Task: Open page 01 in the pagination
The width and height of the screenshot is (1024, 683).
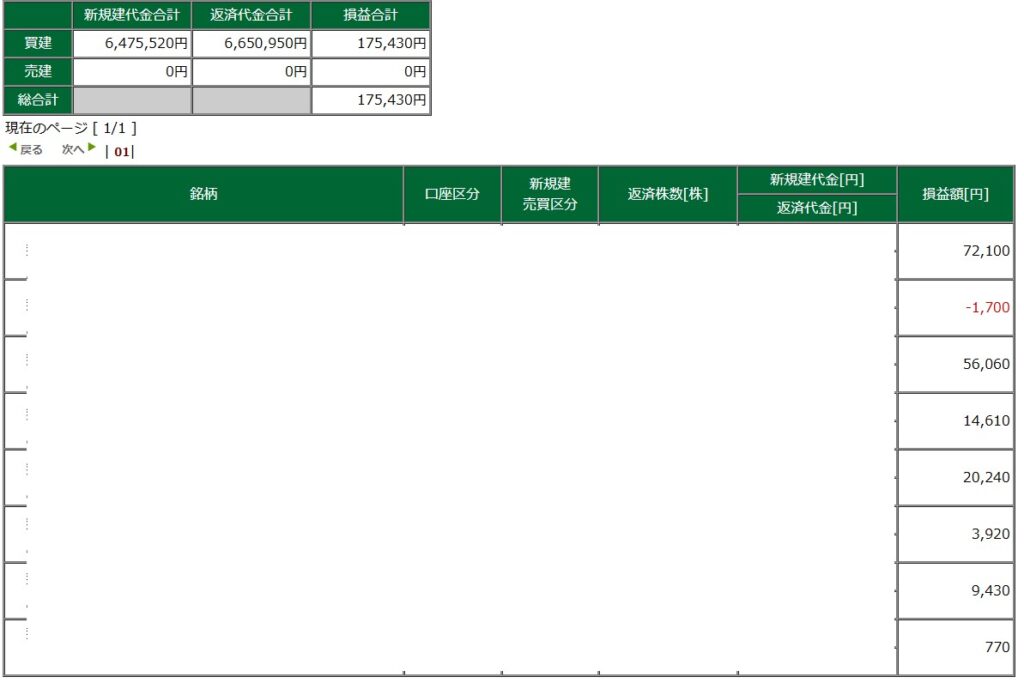Action: pyautogui.click(x=122, y=151)
